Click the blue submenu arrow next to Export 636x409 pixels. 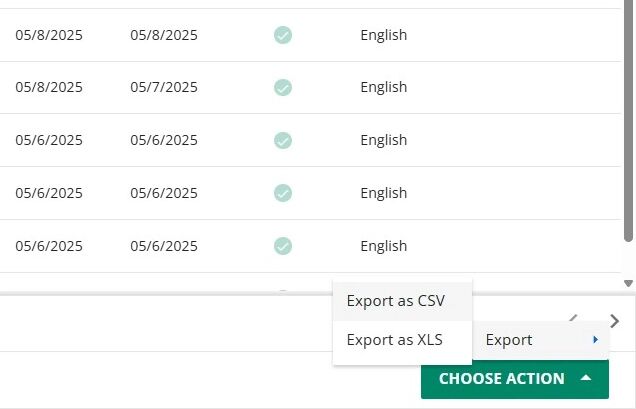coord(595,340)
